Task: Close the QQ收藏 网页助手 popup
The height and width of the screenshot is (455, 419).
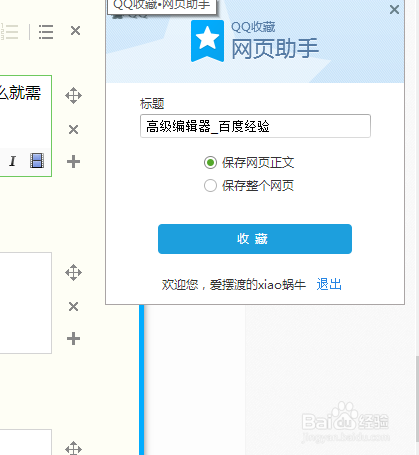Action: coord(394,10)
